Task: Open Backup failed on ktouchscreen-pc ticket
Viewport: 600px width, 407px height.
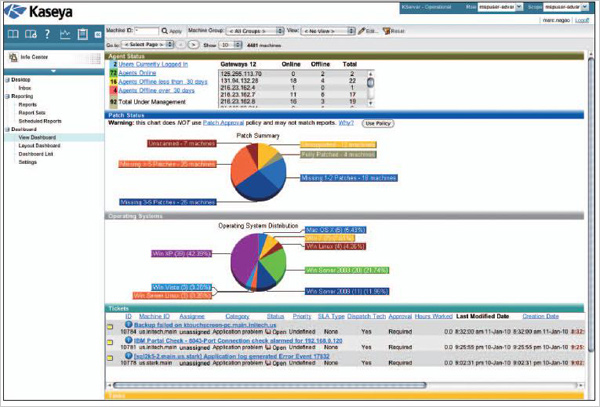Action: coord(205,325)
